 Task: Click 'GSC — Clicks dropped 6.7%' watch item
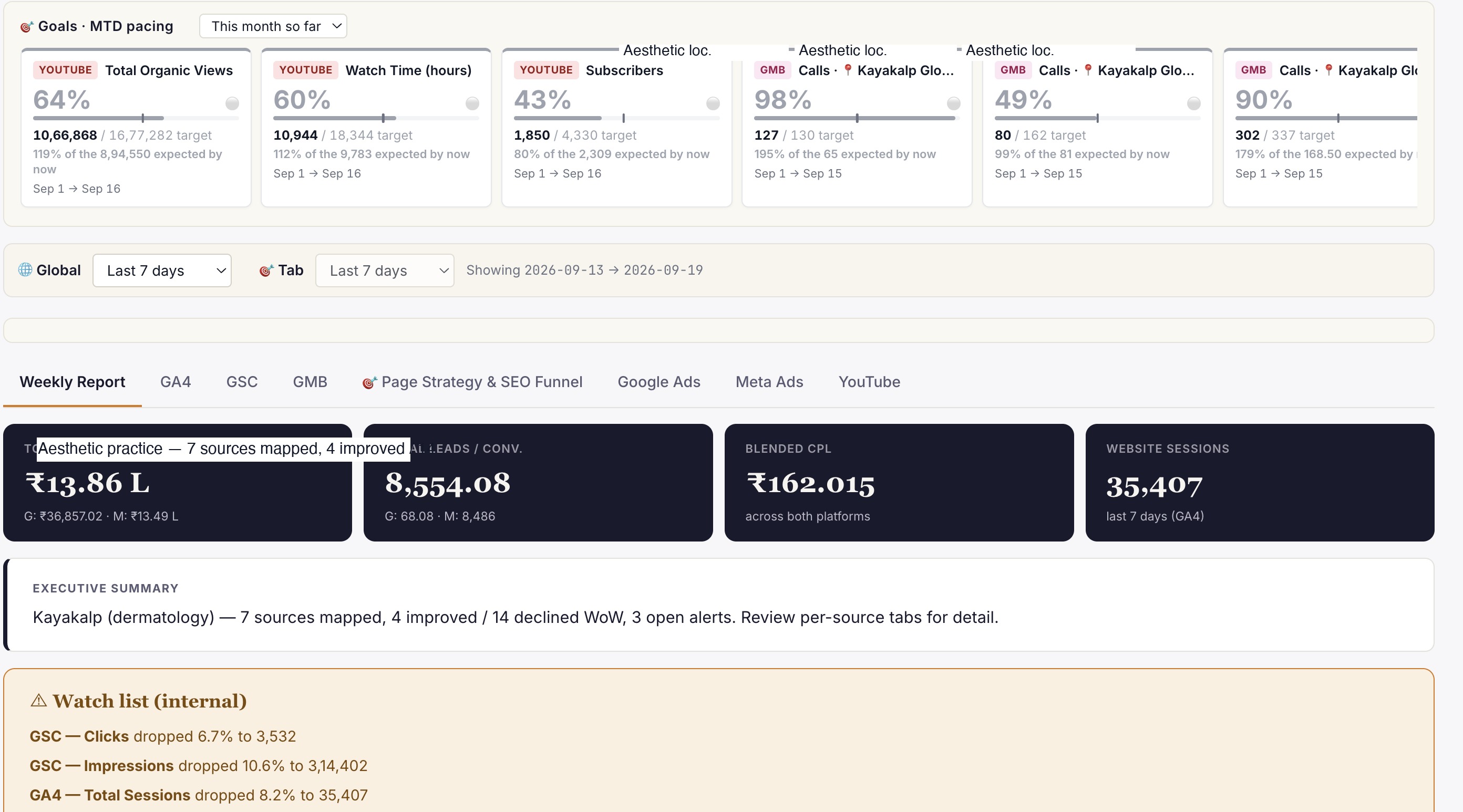pos(162,736)
